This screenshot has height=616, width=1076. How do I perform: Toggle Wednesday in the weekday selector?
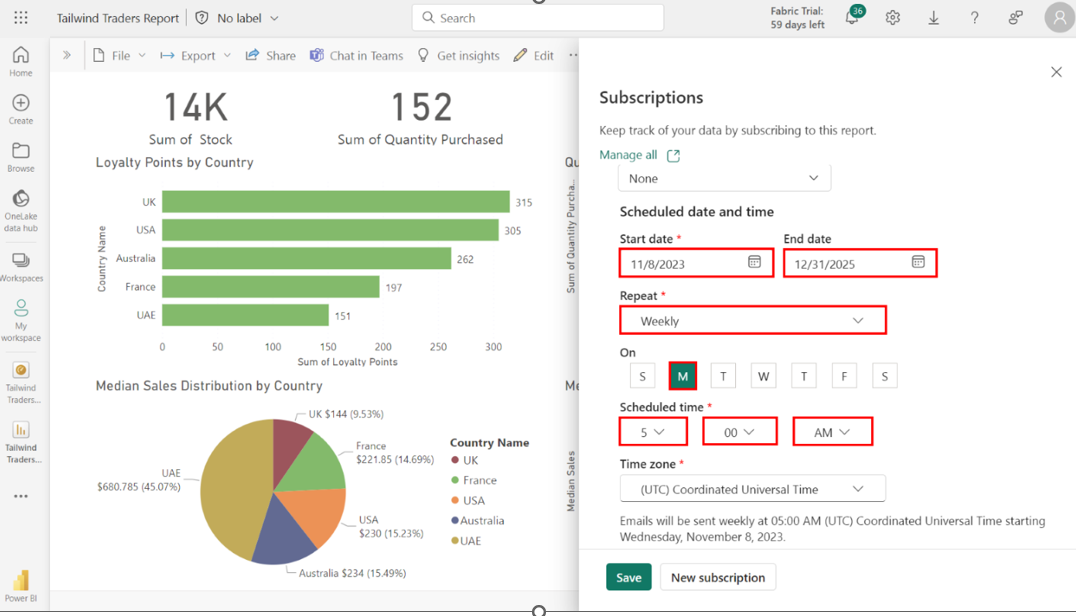(763, 376)
